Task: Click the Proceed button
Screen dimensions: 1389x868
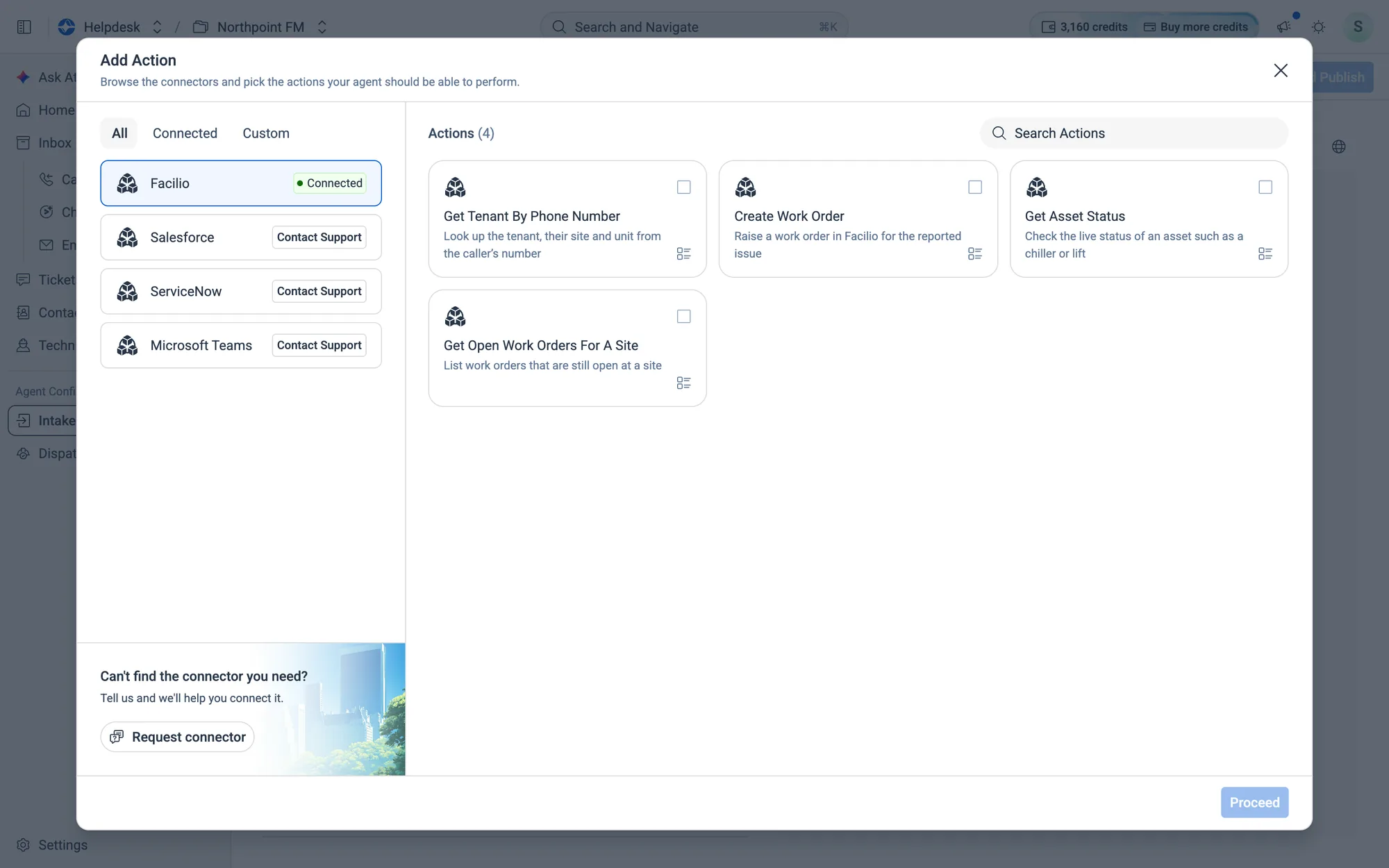Action: click(x=1254, y=802)
